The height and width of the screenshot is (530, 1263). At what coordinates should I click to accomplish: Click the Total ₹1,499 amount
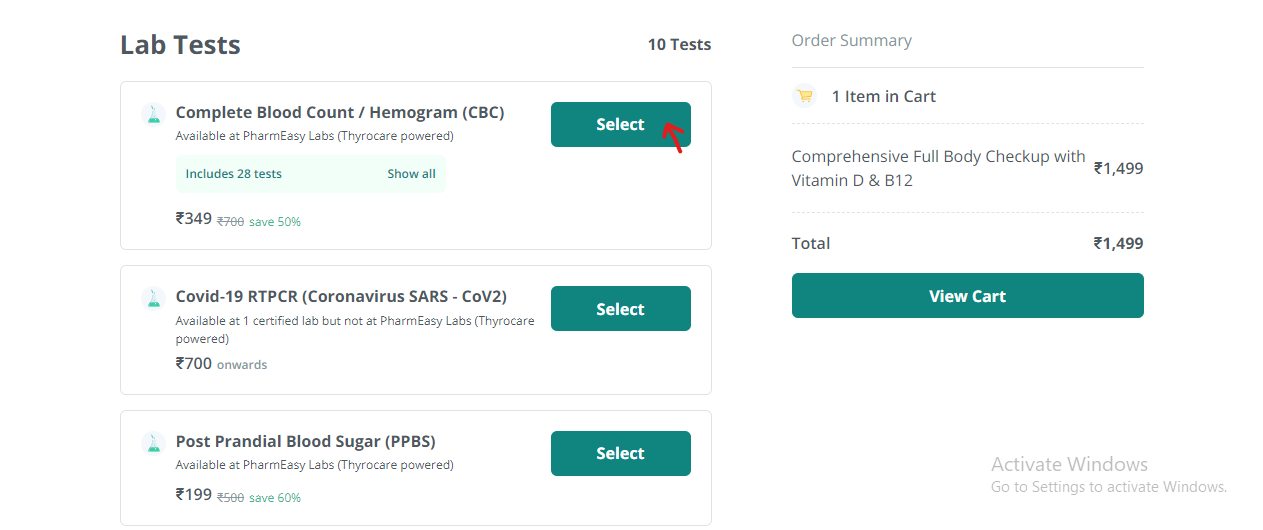point(1118,244)
